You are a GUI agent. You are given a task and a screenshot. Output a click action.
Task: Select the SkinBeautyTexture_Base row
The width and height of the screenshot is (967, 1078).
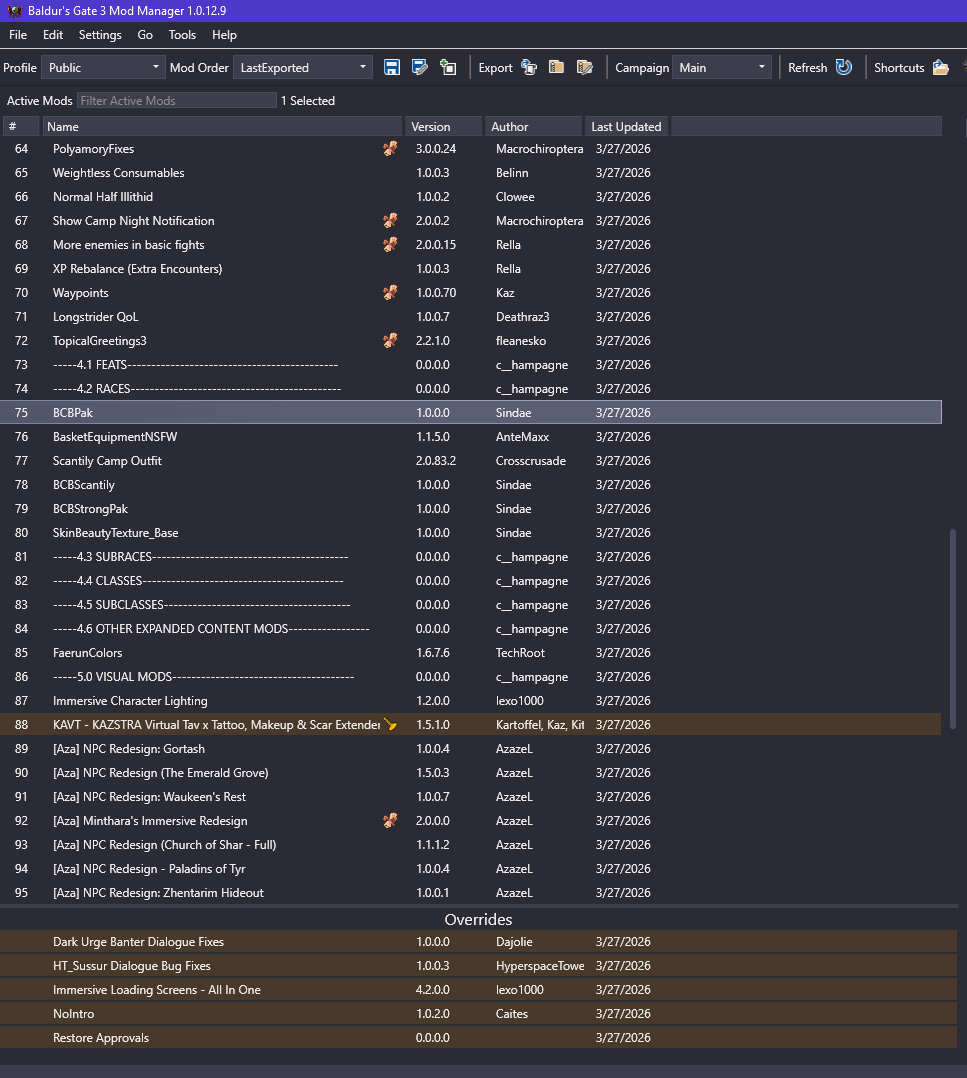(x=471, y=533)
